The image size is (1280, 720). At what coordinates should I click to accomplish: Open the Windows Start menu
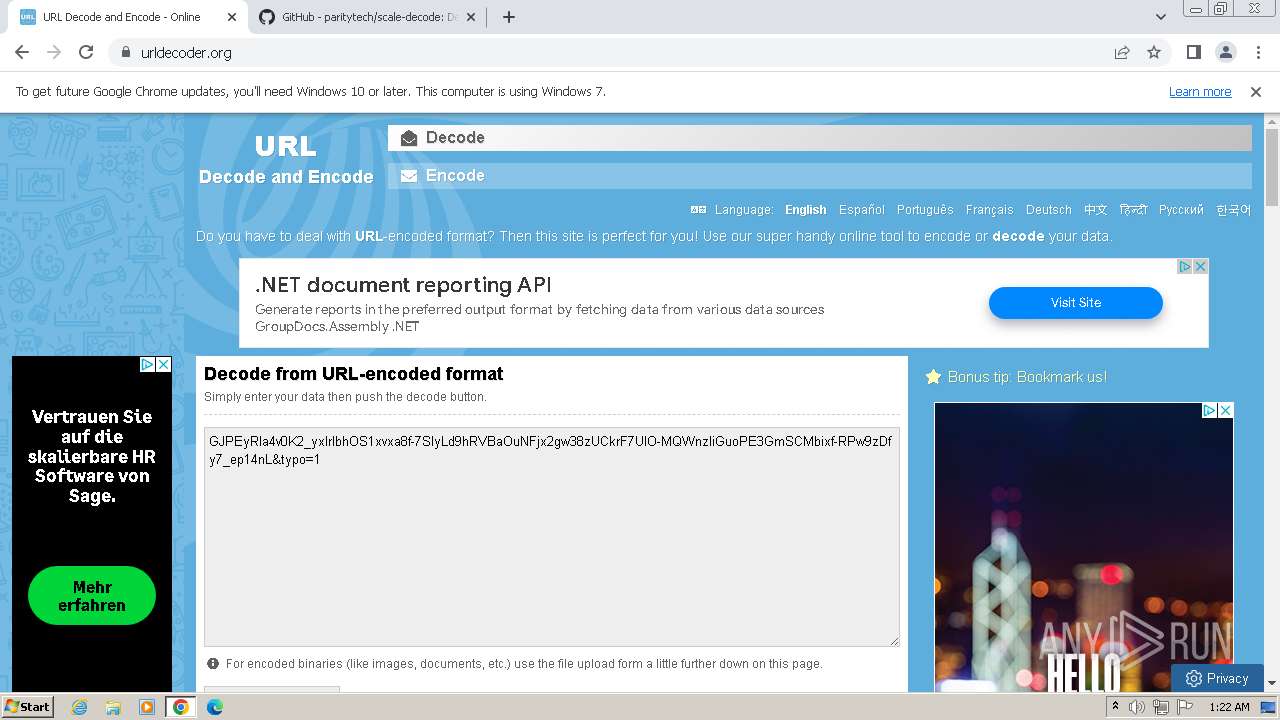click(x=27, y=706)
